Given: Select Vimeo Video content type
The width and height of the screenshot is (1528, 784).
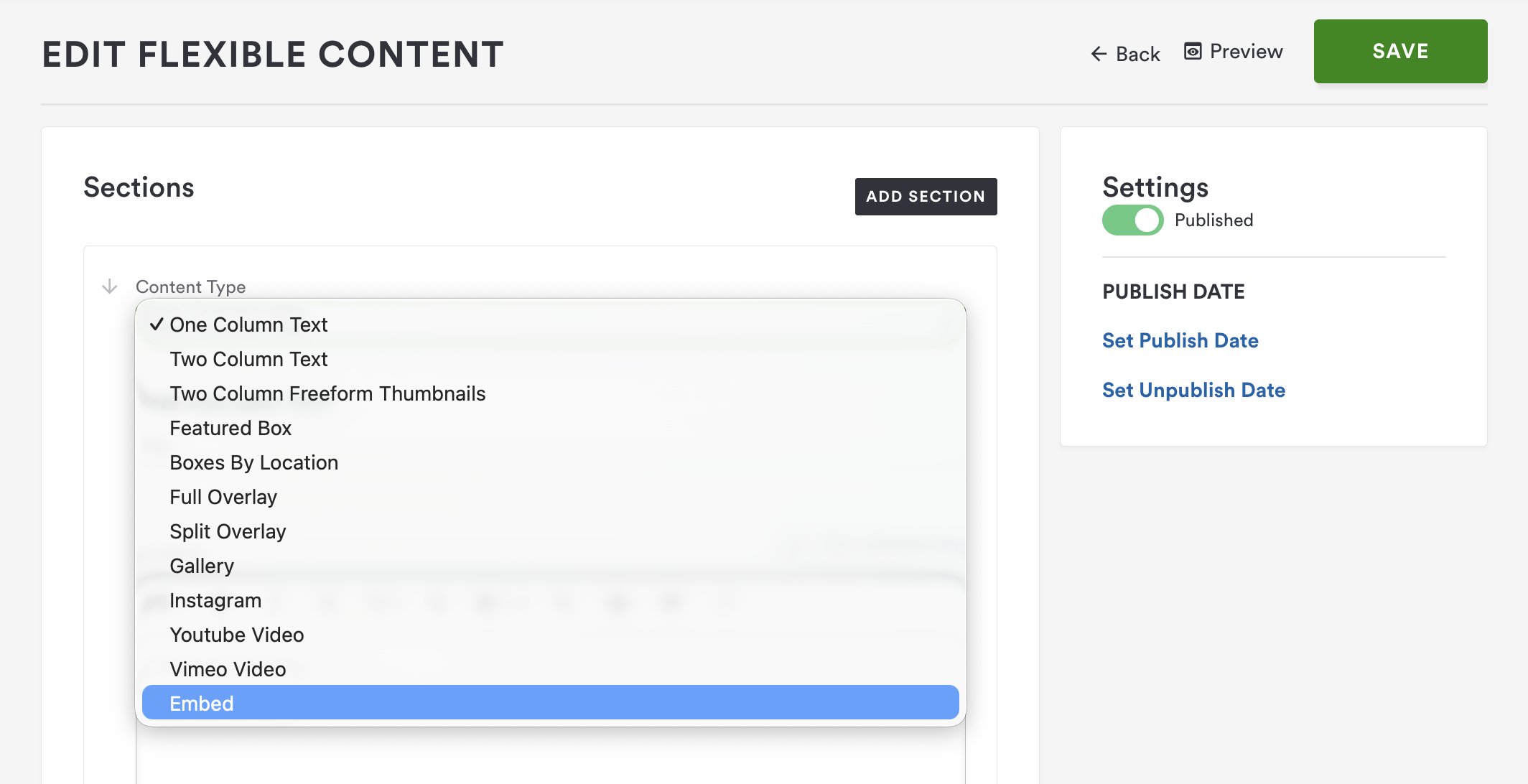Looking at the screenshot, I should 228,669.
